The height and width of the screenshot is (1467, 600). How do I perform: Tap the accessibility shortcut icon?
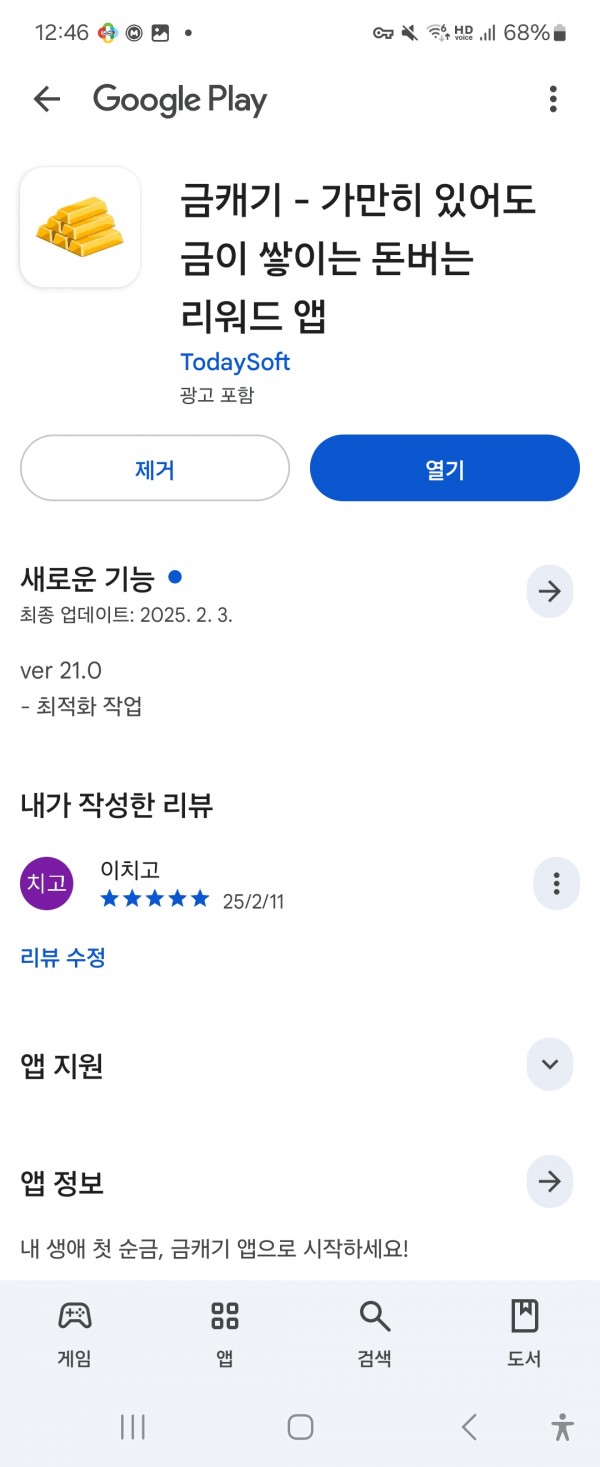click(x=563, y=1427)
